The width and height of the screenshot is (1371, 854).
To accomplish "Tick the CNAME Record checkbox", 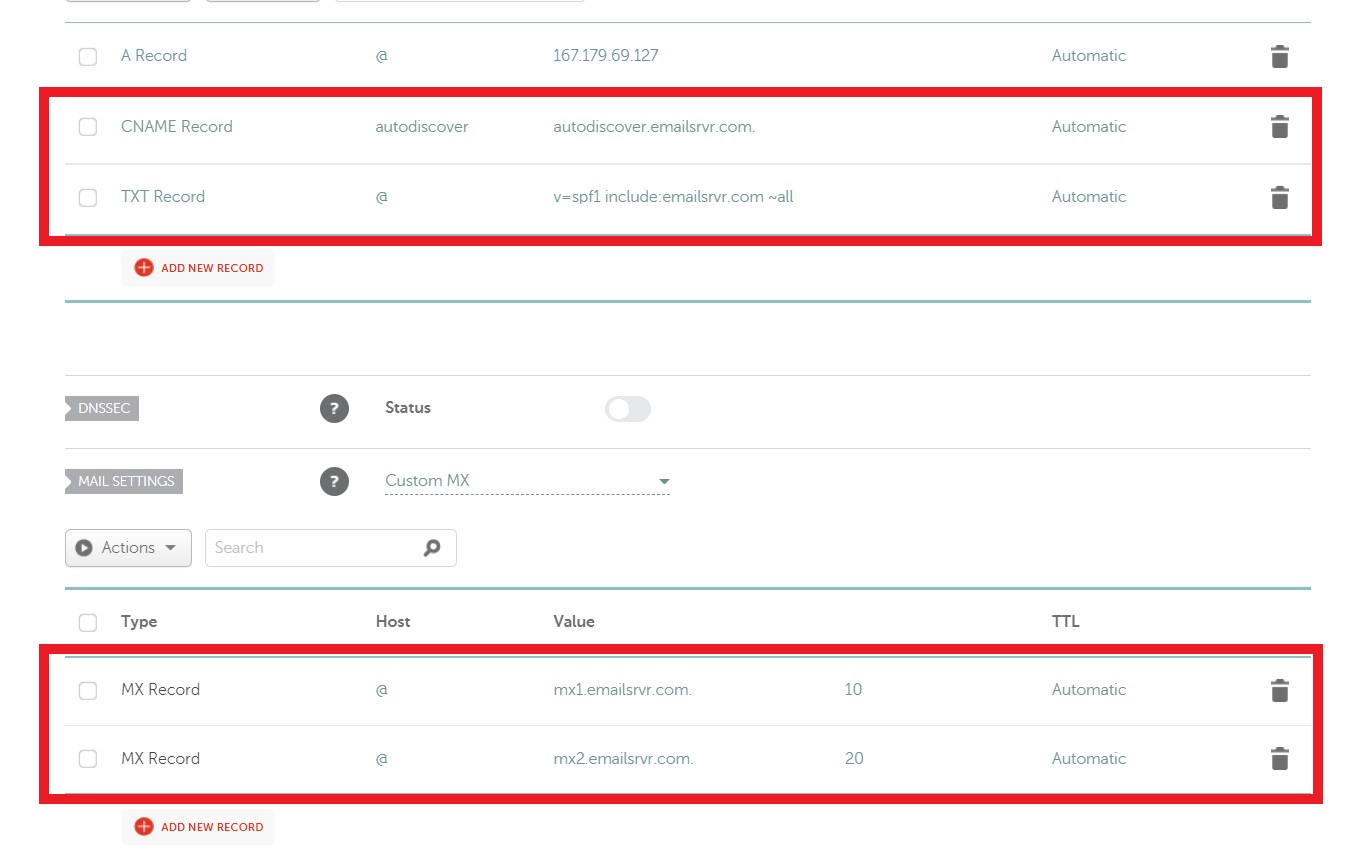I will pos(88,127).
